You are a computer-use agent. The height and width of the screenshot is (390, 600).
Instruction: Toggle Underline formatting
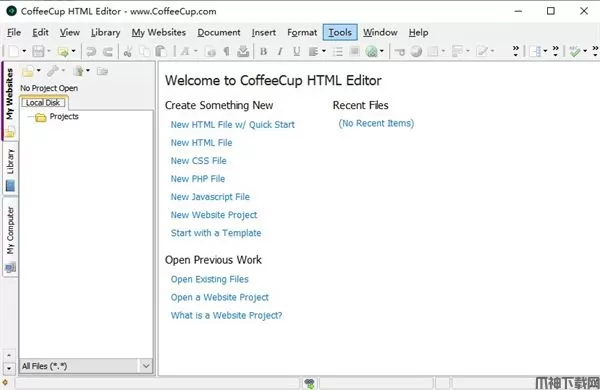coord(297,51)
